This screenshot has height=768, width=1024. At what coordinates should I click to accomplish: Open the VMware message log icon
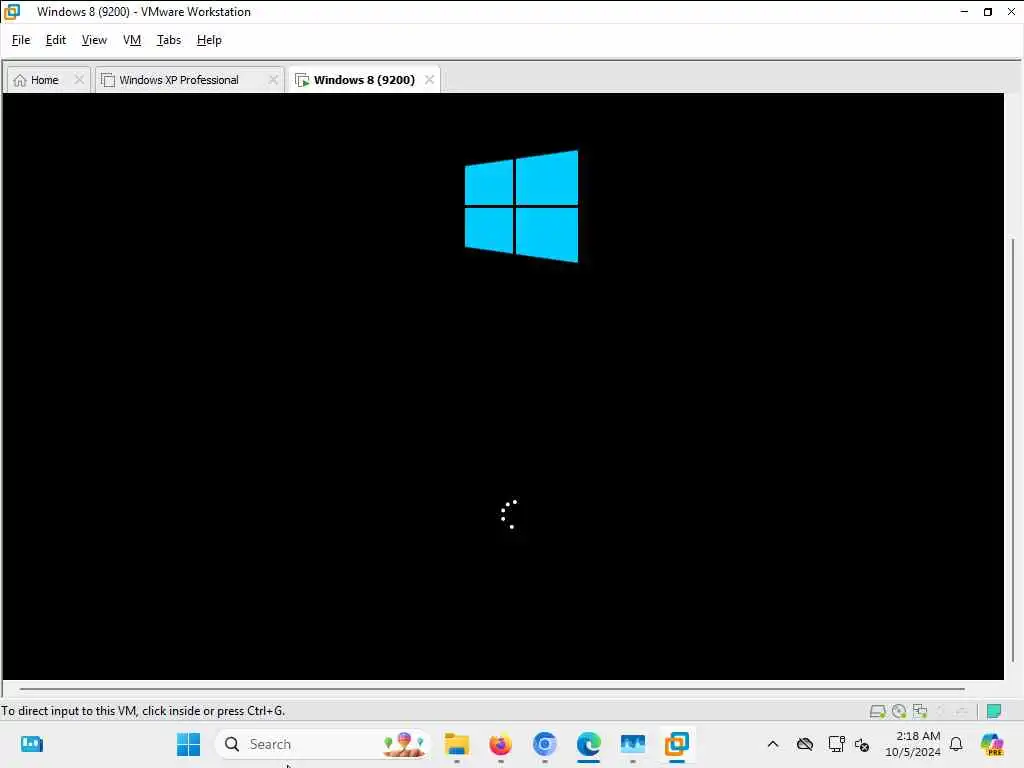pos(994,711)
